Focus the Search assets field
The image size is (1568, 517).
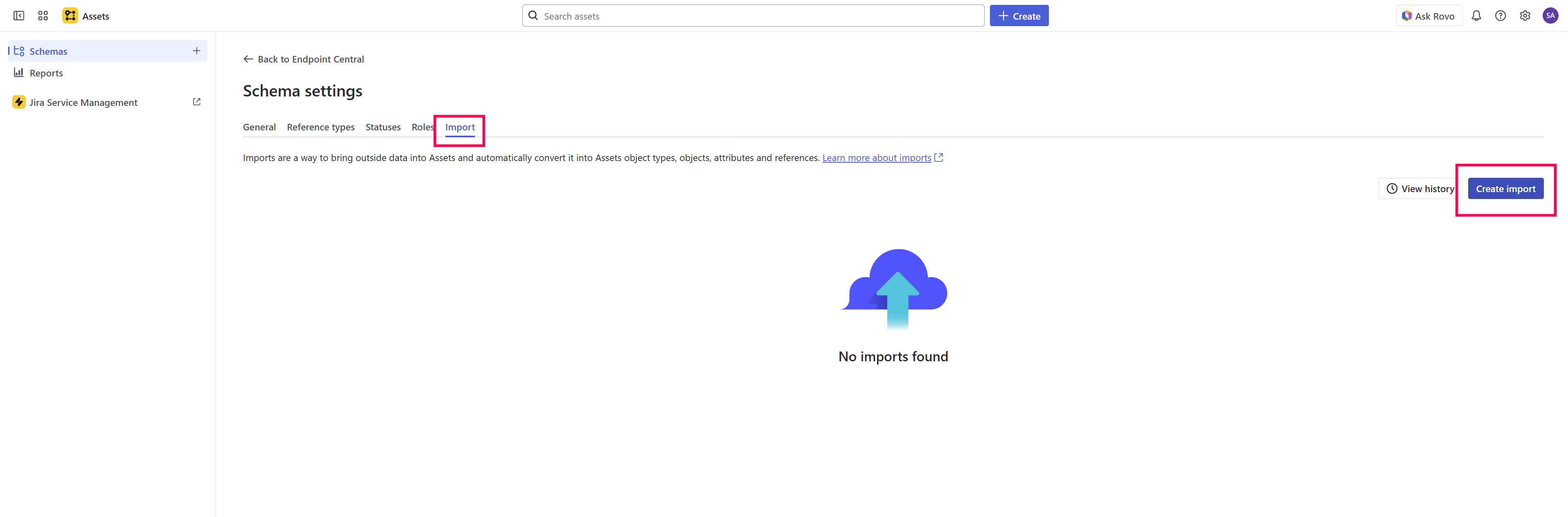755,16
